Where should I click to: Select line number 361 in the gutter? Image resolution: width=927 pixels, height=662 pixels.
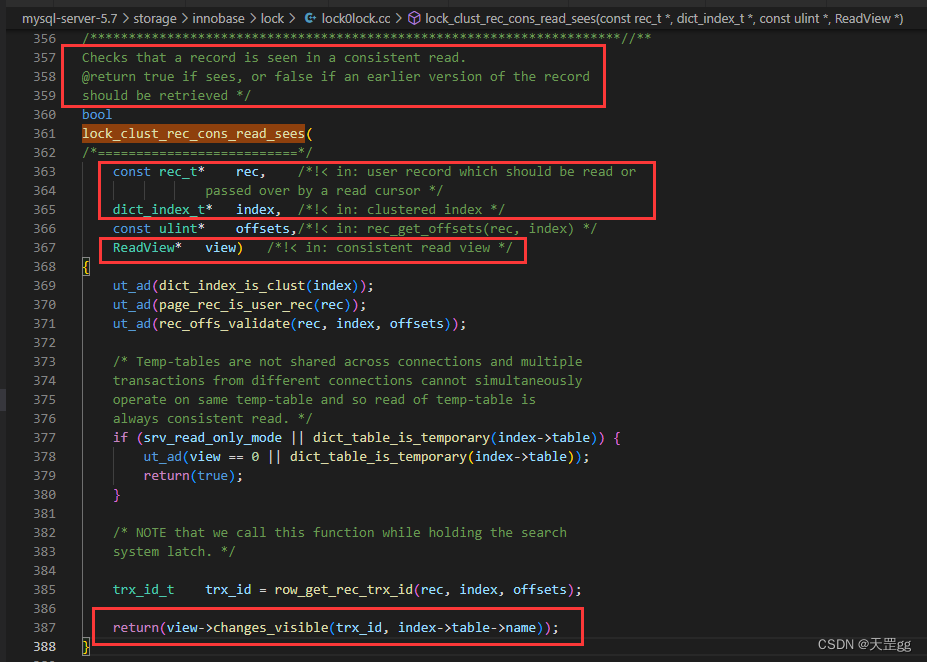tap(44, 134)
